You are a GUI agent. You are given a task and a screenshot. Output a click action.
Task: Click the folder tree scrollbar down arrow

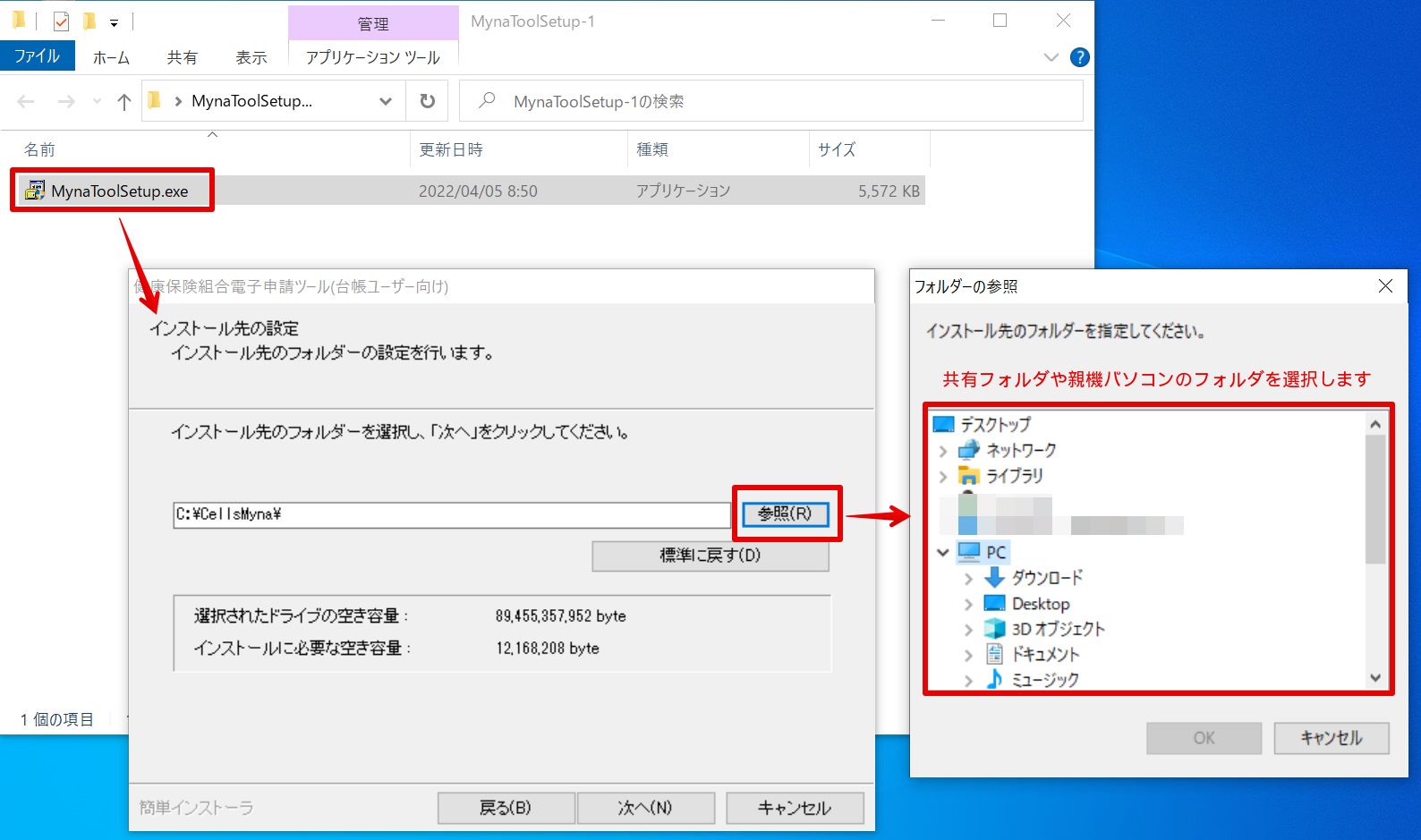(x=1375, y=678)
